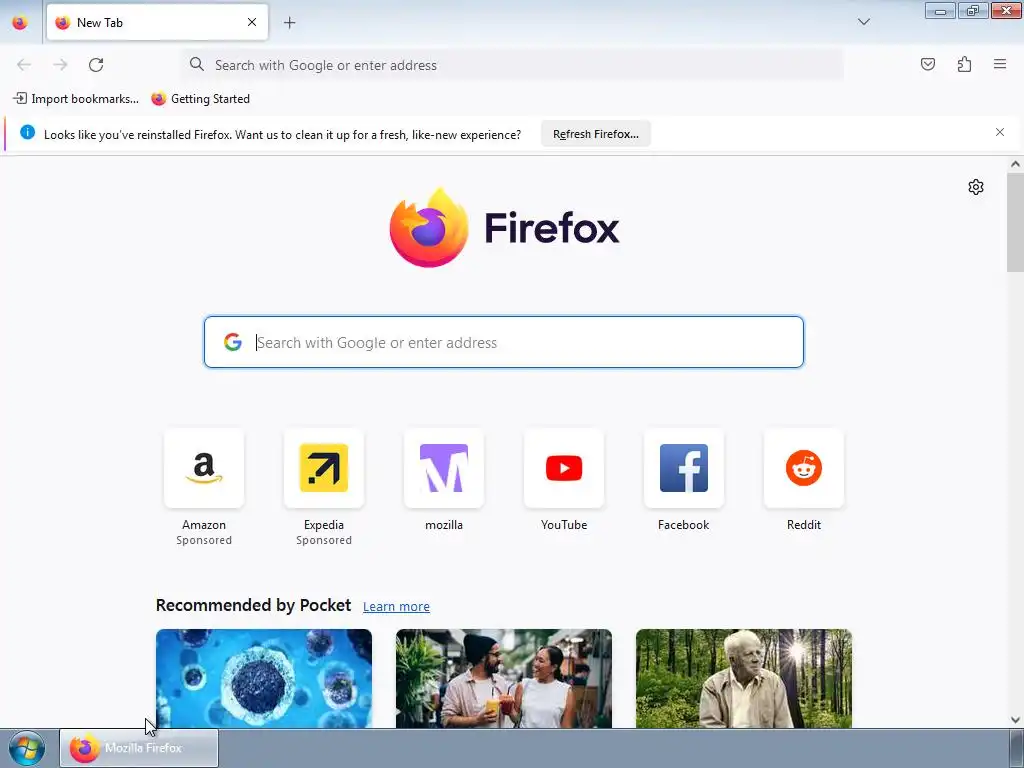Click the Recommended by Pocket heading
The width and height of the screenshot is (1024, 768).
point(253,605)
